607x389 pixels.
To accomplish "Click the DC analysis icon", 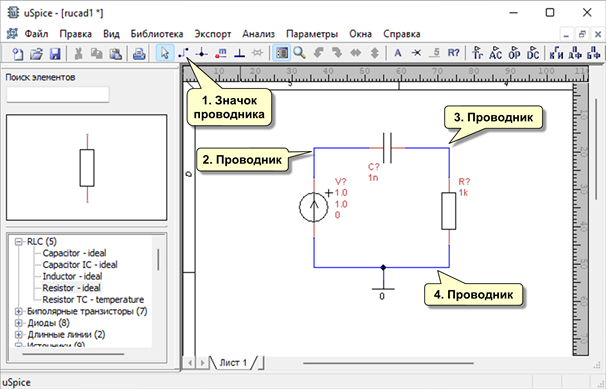I will [533, 53].
